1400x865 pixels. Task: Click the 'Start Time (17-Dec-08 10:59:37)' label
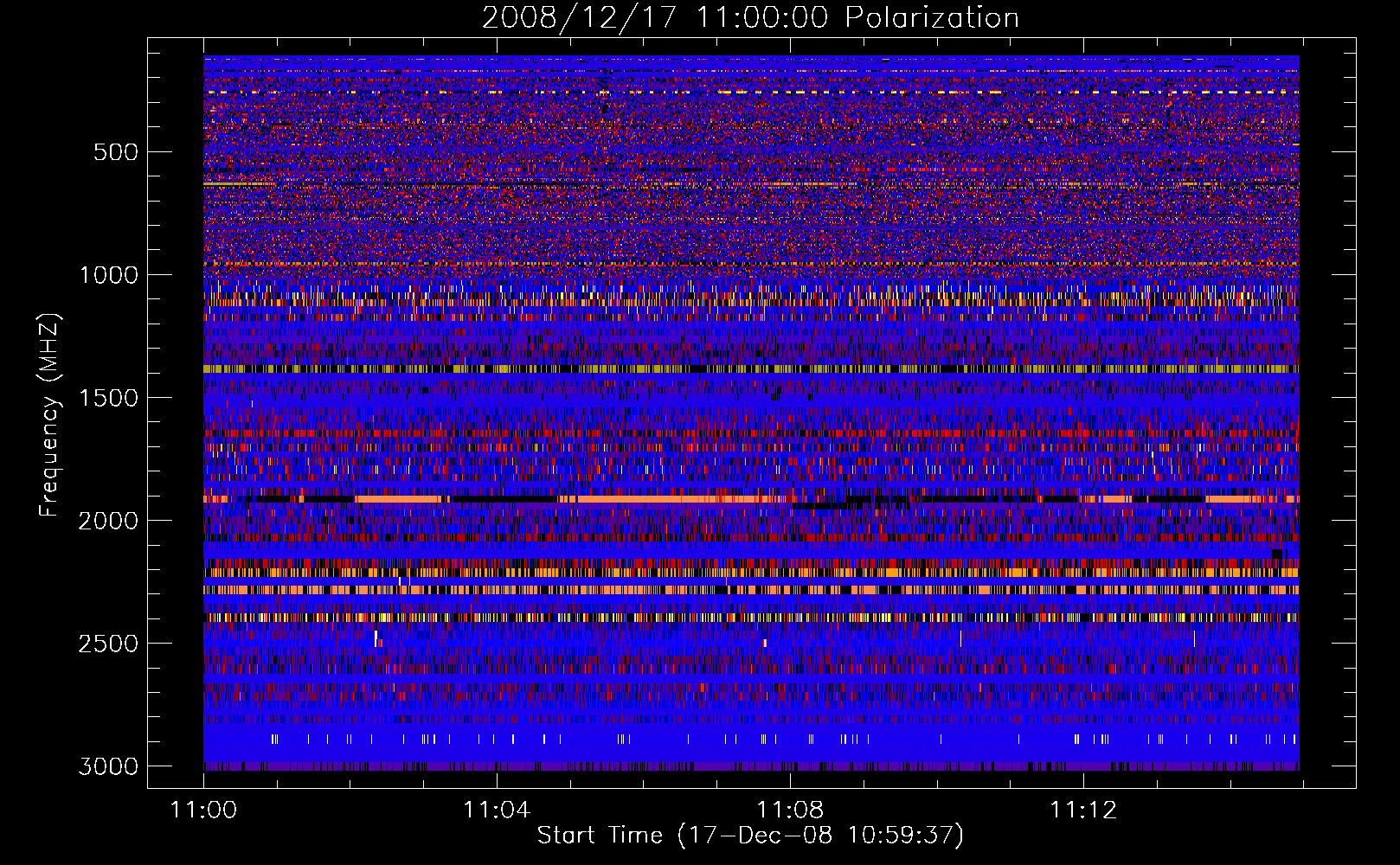pyautogui.click(x=750, y=836)
